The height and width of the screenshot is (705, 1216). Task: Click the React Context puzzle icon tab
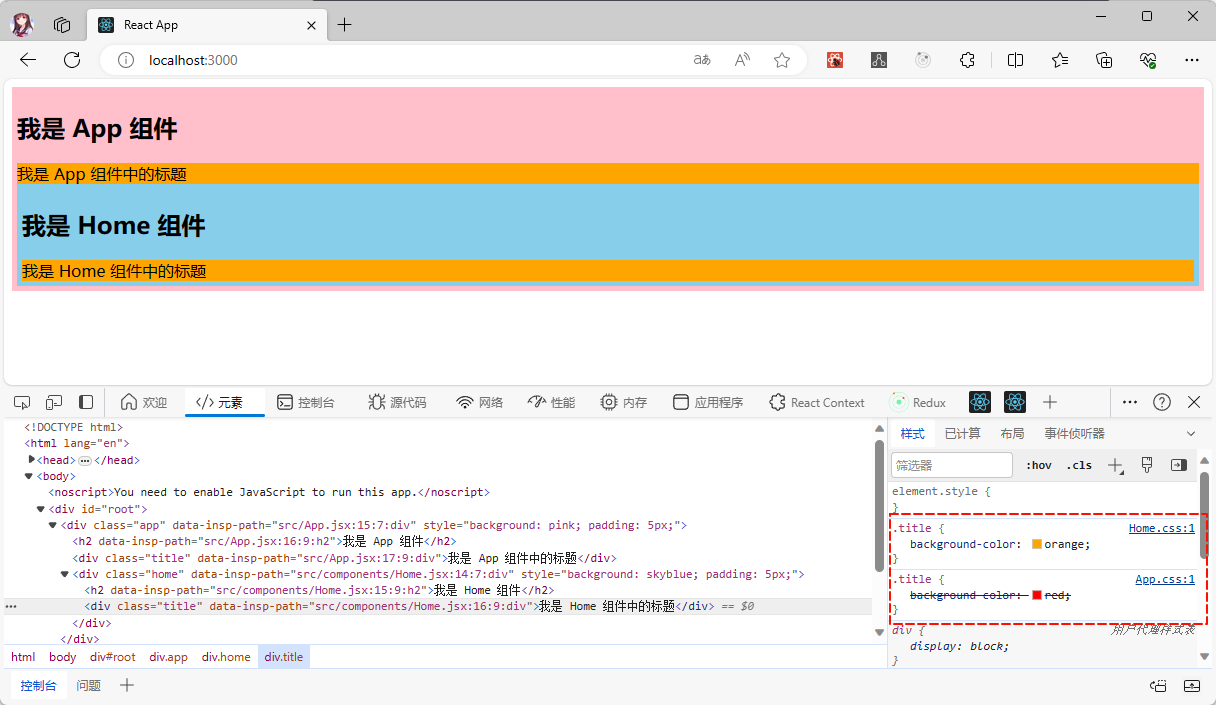816,402
